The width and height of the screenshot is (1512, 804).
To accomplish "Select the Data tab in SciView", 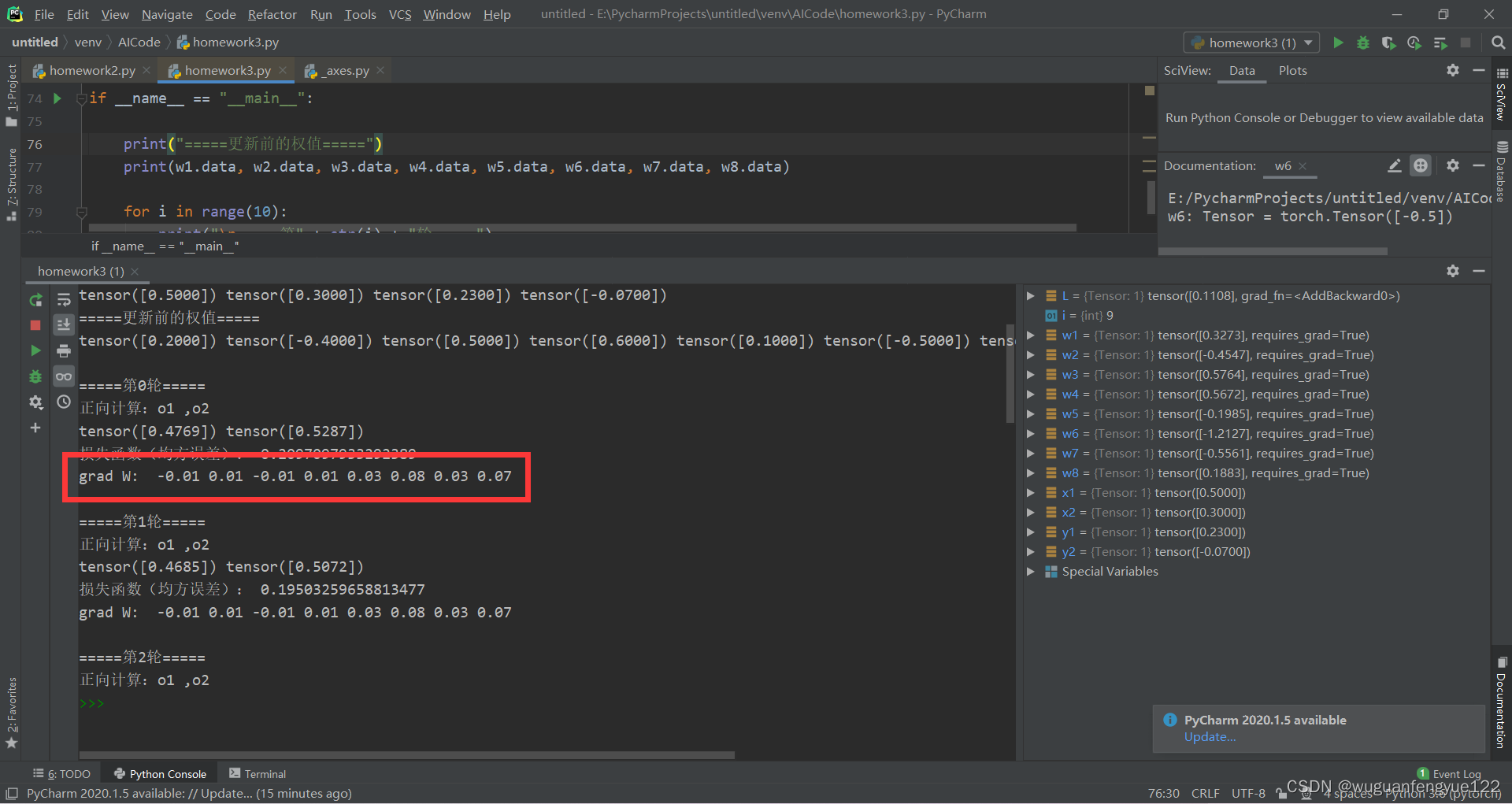I will click(1242, 70).
